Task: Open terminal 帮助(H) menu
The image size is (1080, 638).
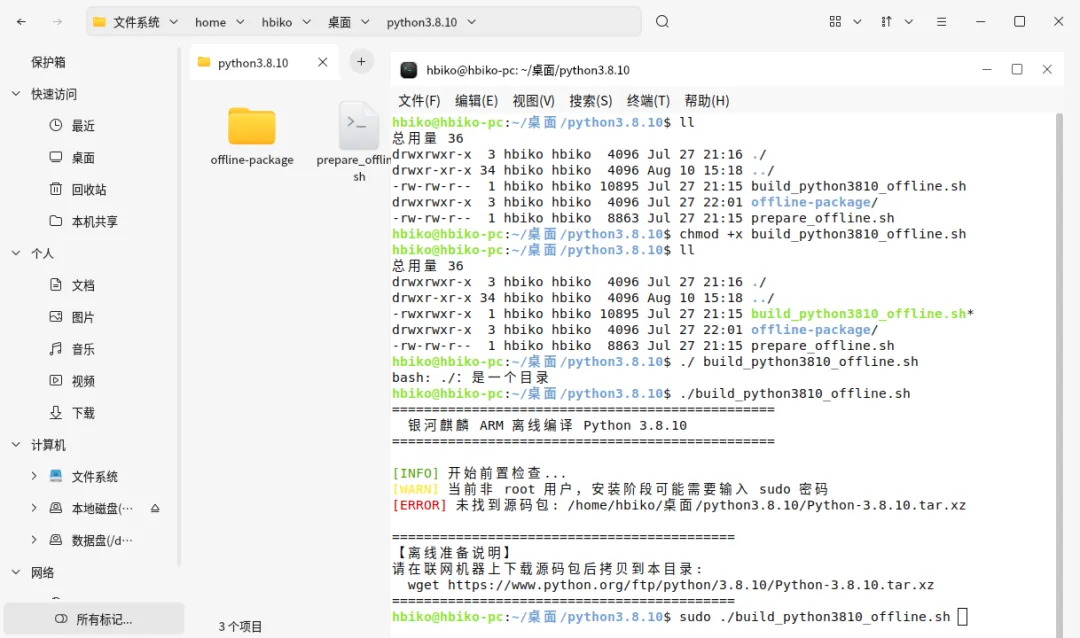Action: click(x=707, y=101)
